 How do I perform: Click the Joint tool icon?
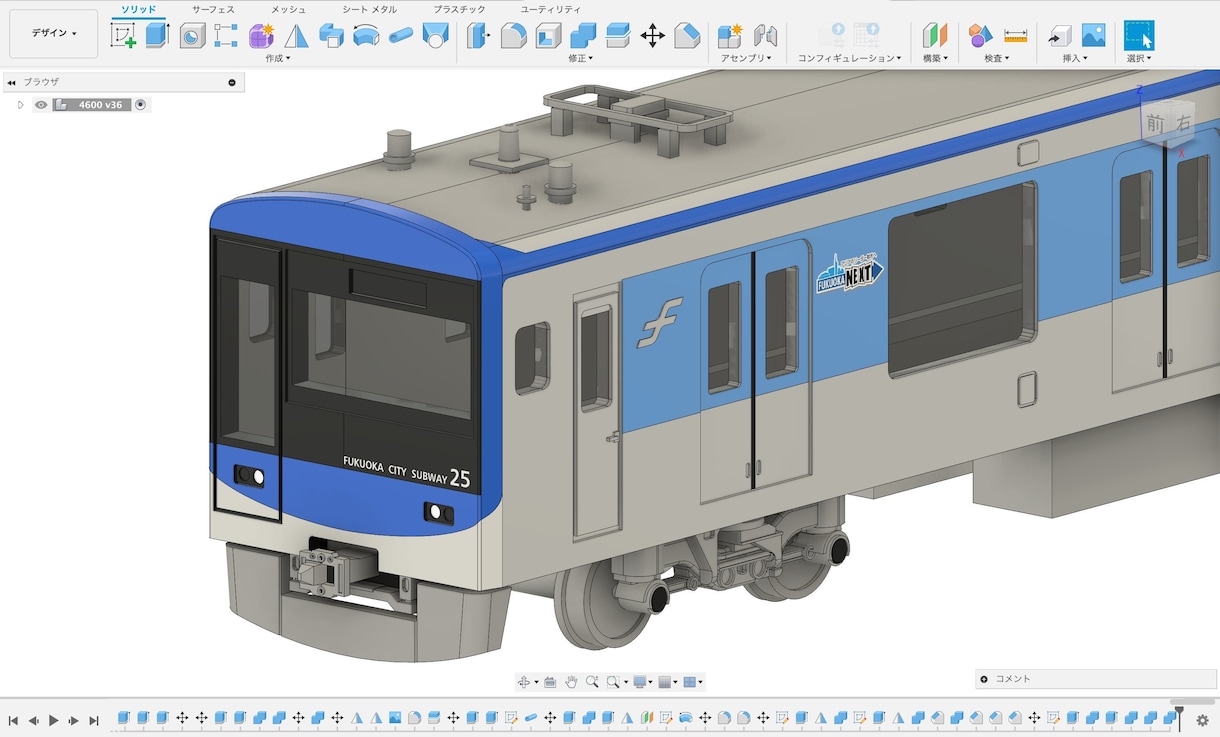point(765,36)
